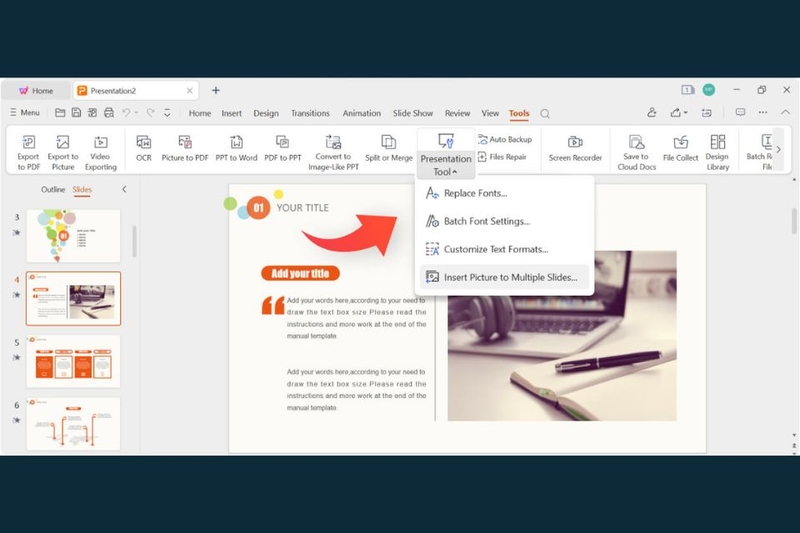Add a new tab with plus button

pyautogui.click(x=216, y=90)
